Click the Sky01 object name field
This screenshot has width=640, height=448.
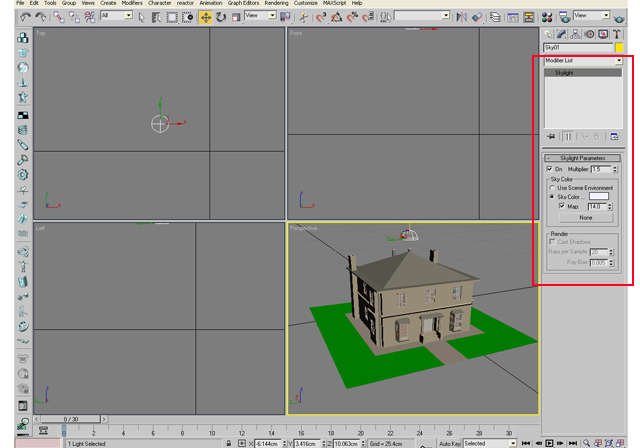point(578,47)
